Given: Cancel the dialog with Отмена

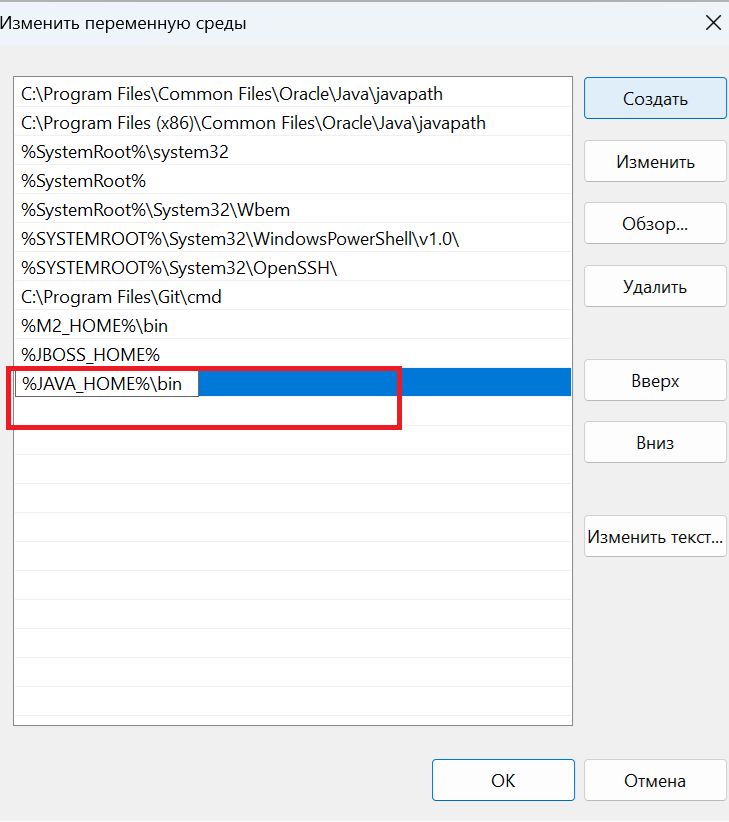Looking at the screenshot, I should tap(655, 781).
